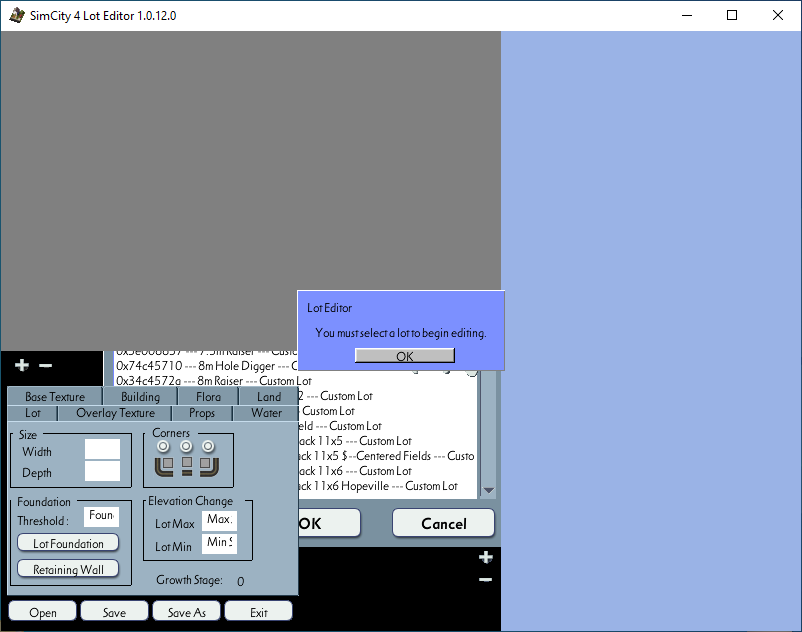Image resolution: width=802 pixels, height=632 pixels.
Task: Click the plus icon above Base Texture tab
Action: tap(21, 365)
